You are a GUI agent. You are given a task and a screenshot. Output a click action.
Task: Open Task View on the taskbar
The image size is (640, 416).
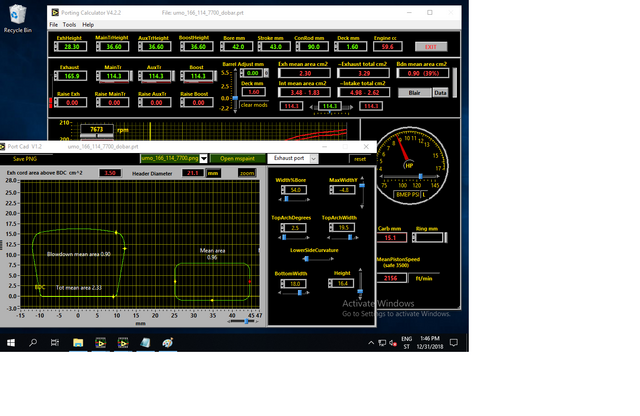pos(55,343)
